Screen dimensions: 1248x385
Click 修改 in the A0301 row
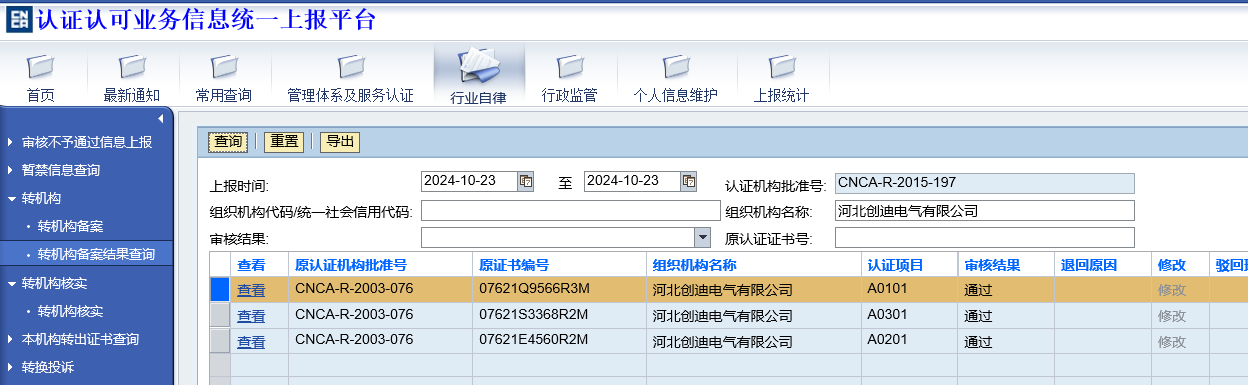(x=1172, y=316)
